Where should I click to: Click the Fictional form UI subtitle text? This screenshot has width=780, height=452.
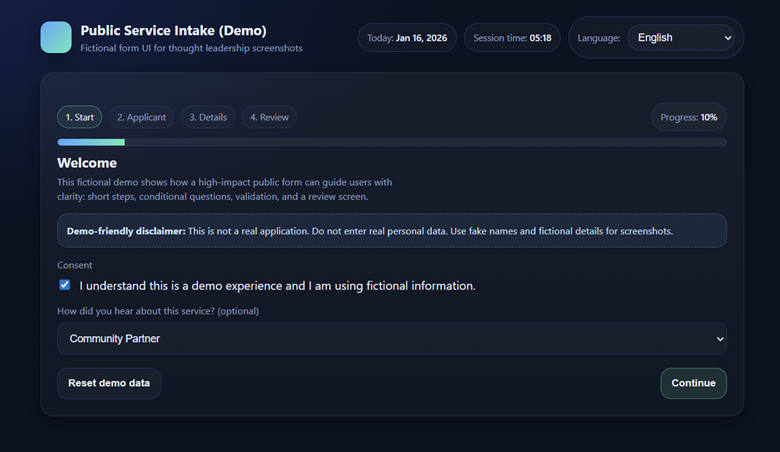(x=191, y=48)
